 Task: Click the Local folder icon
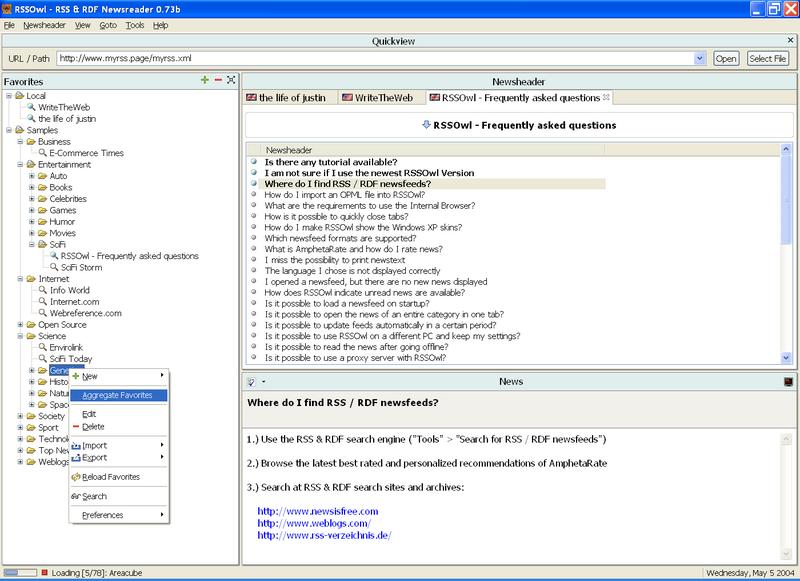click(20, 95)
